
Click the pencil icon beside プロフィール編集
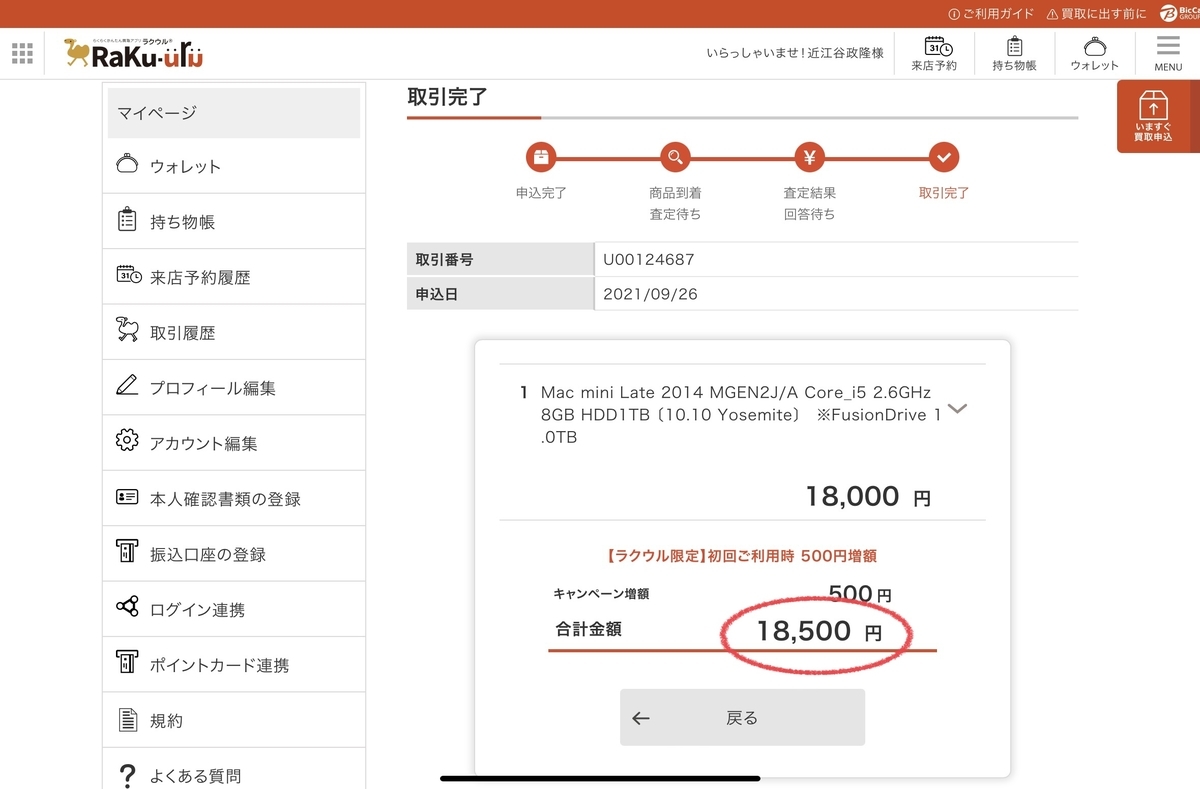127,386
